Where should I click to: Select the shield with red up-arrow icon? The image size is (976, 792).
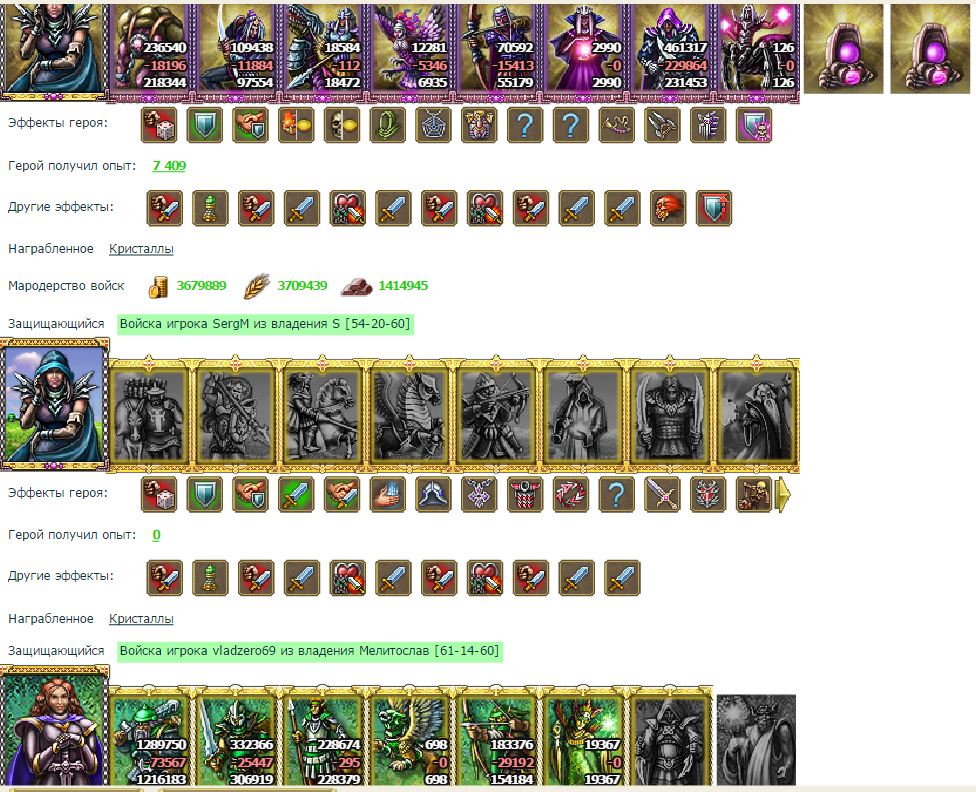[x=714, y=208]
